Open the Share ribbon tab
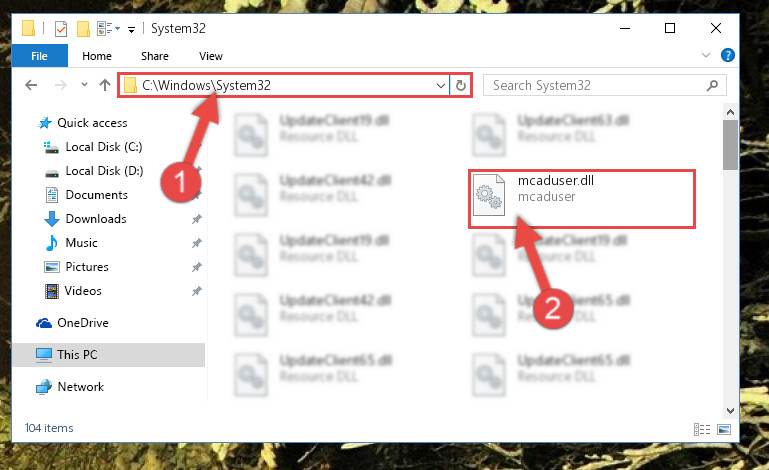 click(155, 56)
